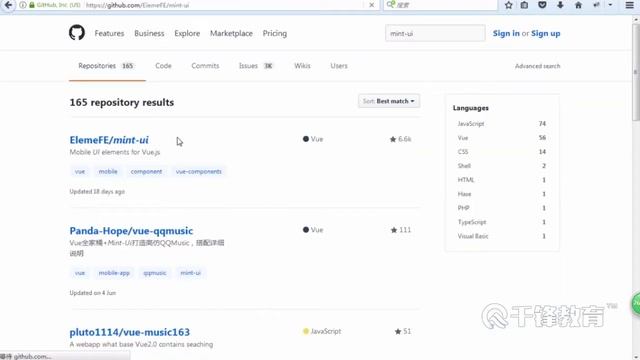Screen dimensions: 640x360
Task: Bookmark this page with the star icon
Action: click(508, 5)
